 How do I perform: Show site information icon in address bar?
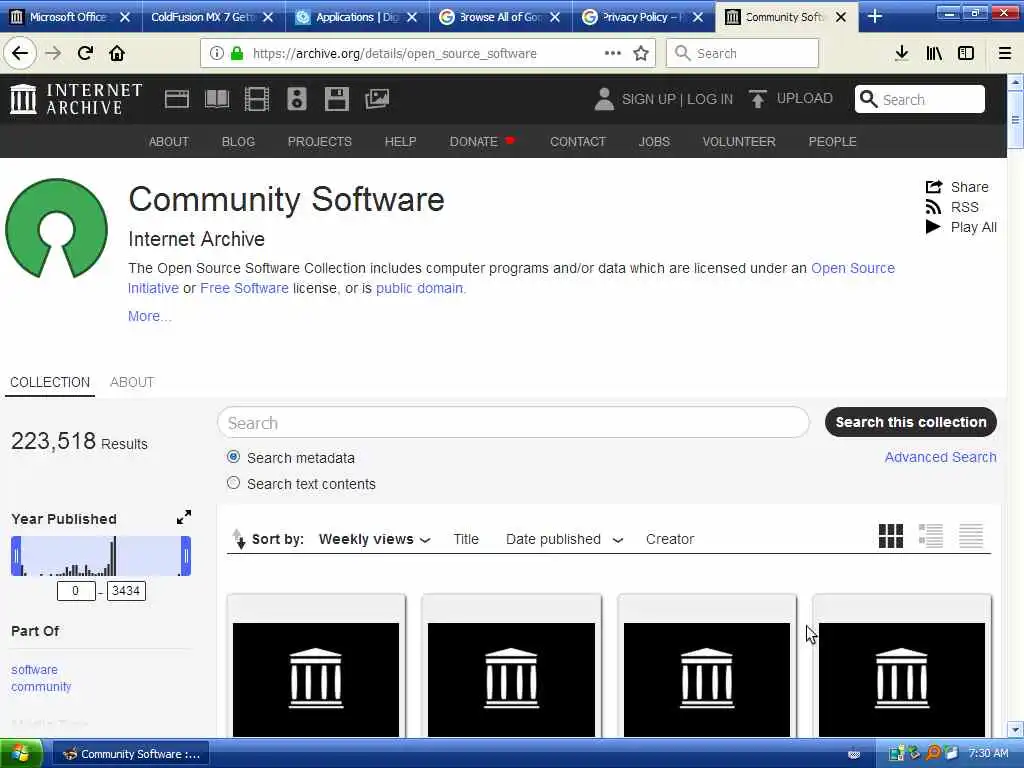coord(216,54)
